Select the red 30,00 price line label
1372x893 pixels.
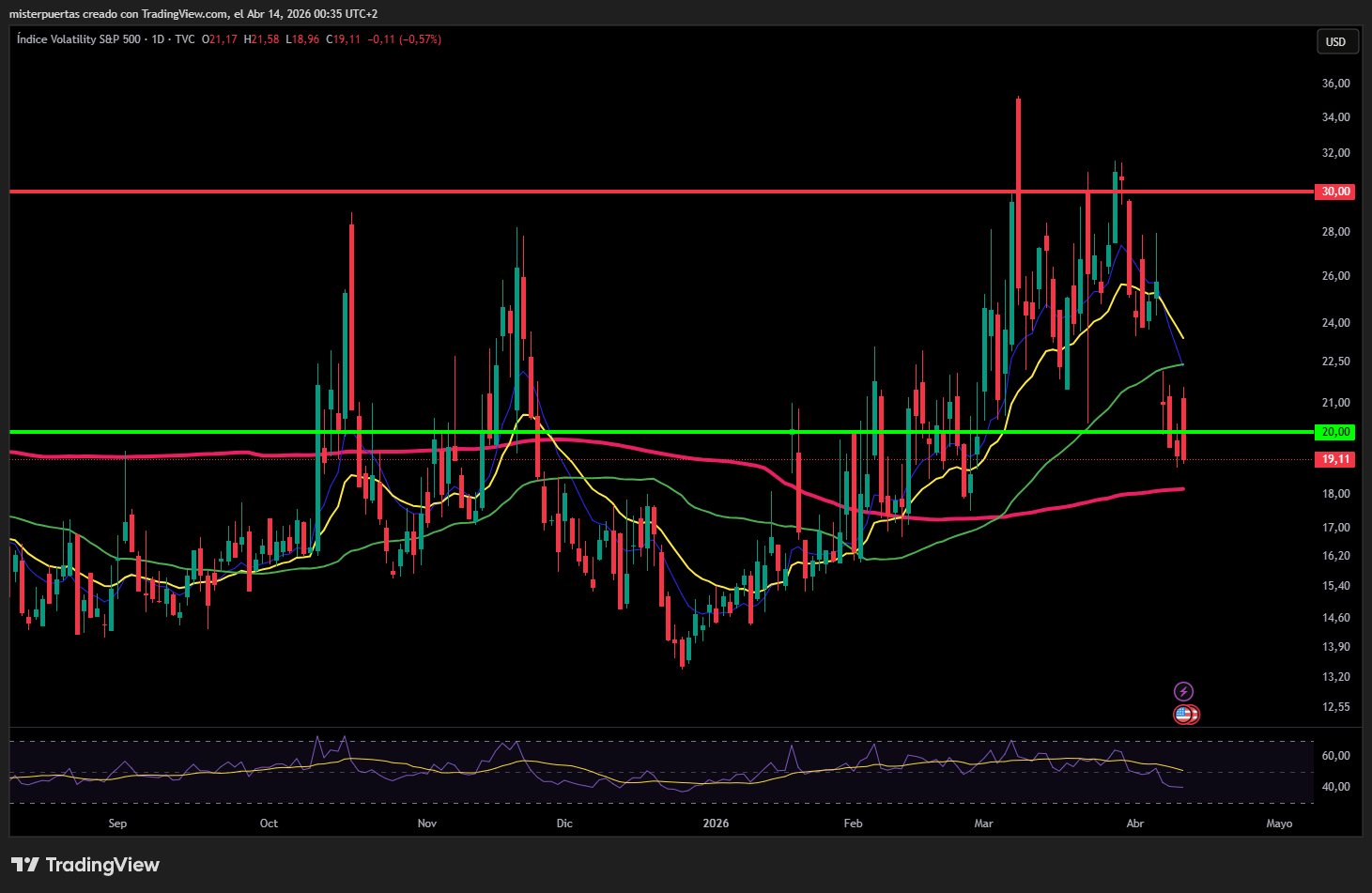tap(1335, 192)
